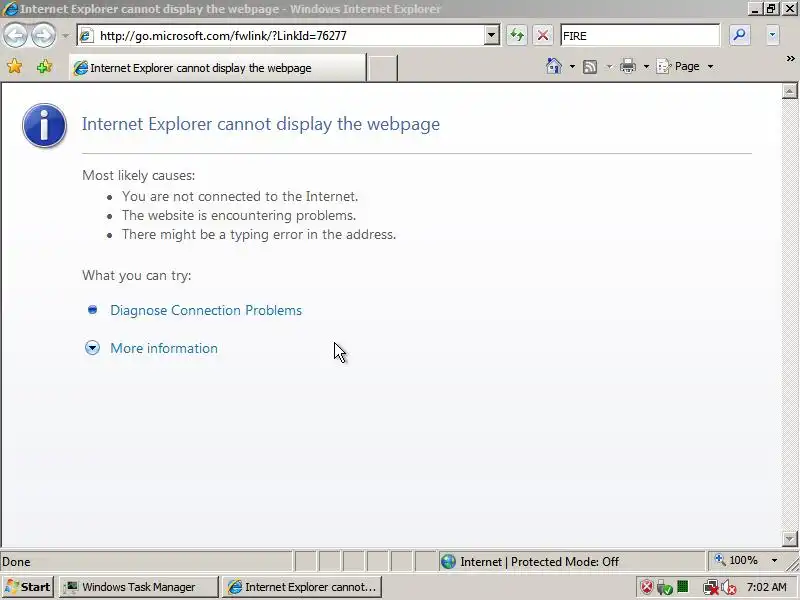Refresh the page with green arrows icon
Image resolution: width=800 pixels, height=600 pixels.
pyautogui.click(x=517, y=35)
